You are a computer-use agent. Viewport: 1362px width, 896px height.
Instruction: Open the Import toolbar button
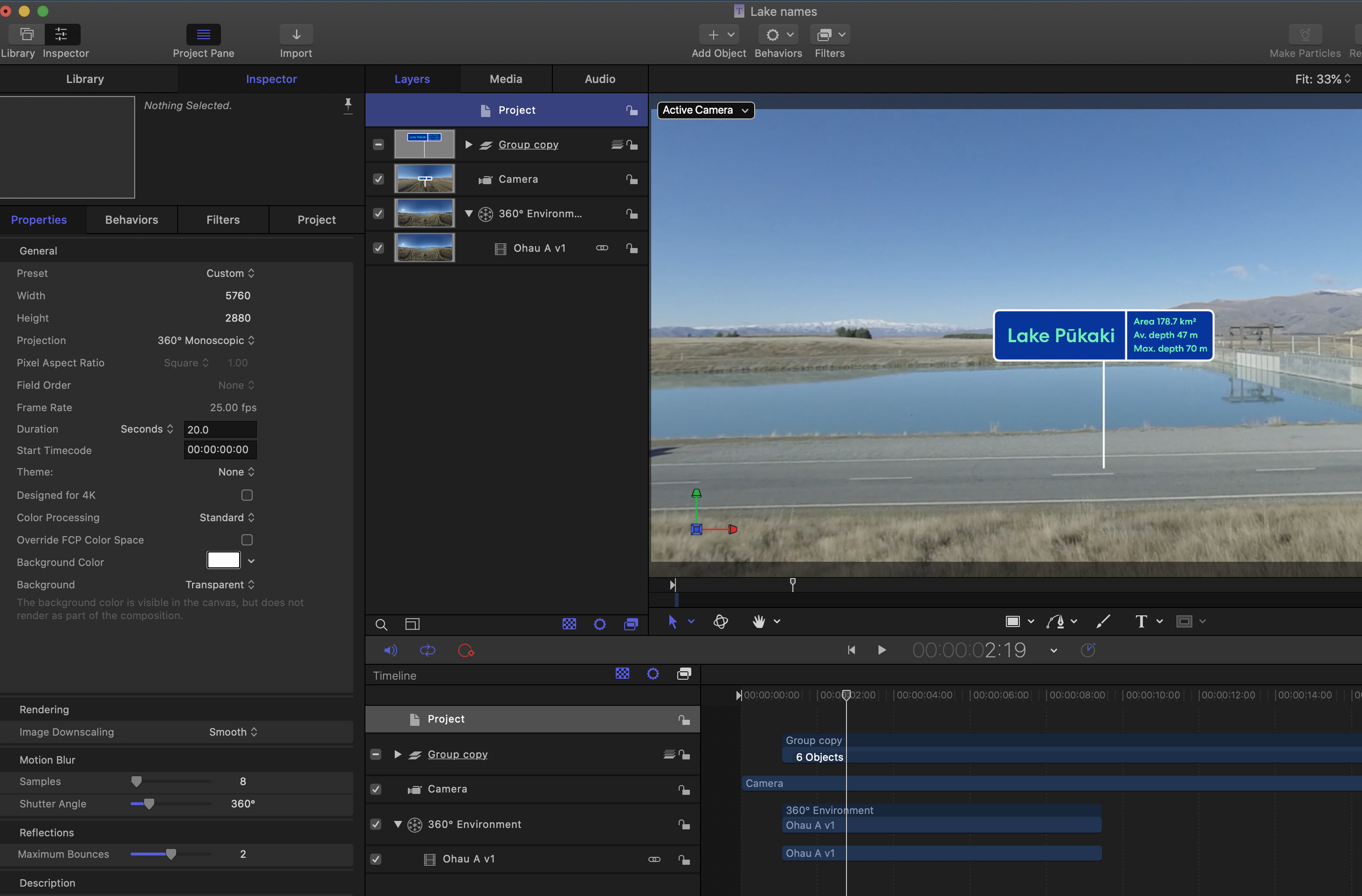[x=296, y=35]
